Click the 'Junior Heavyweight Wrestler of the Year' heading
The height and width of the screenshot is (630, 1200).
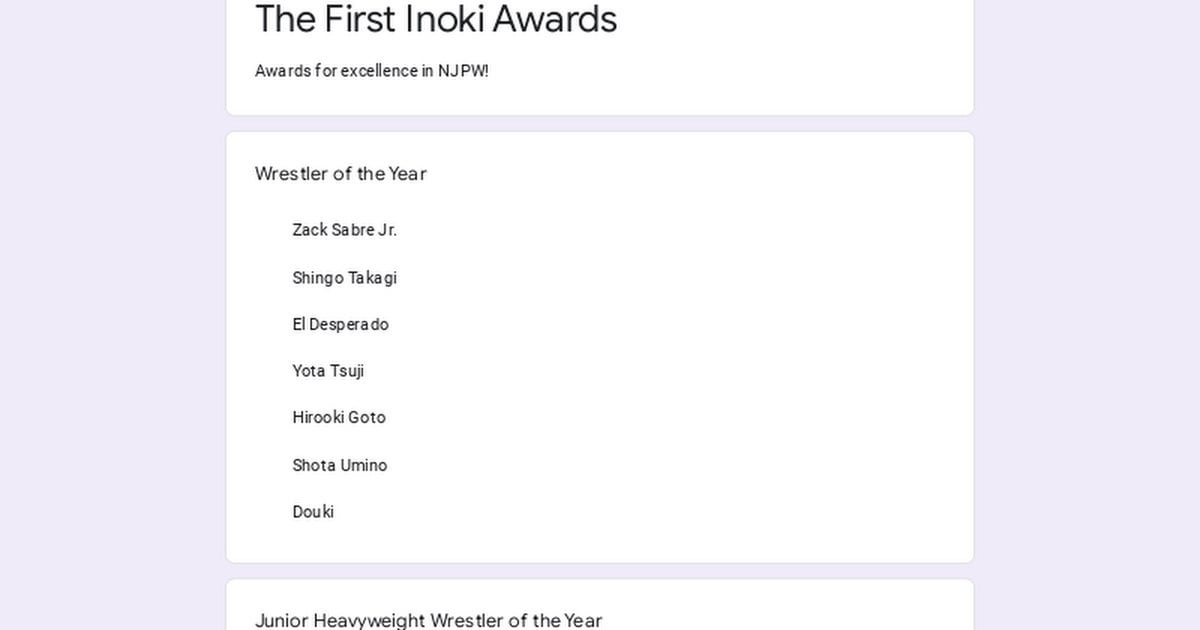(429, 620)
